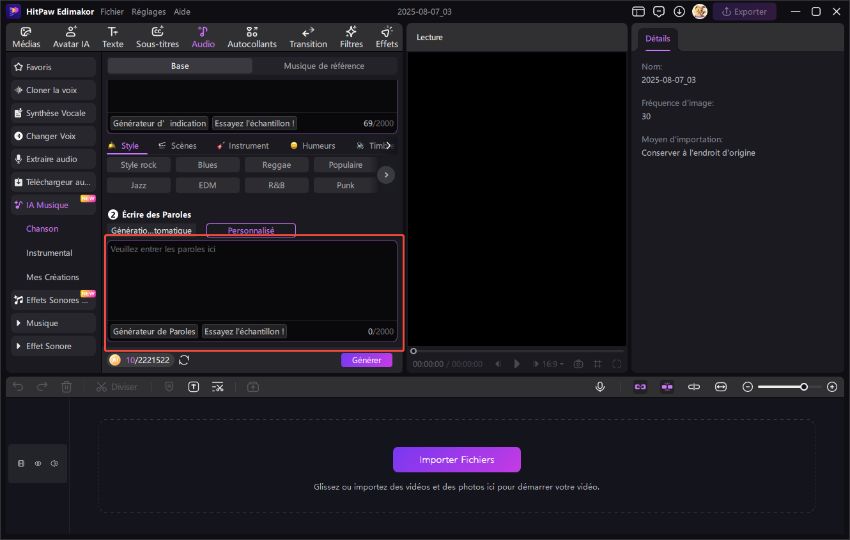Click the undo icon in timeline toolbar
The width and height of the screenshot is (850, 540).
tap(18, 387)
